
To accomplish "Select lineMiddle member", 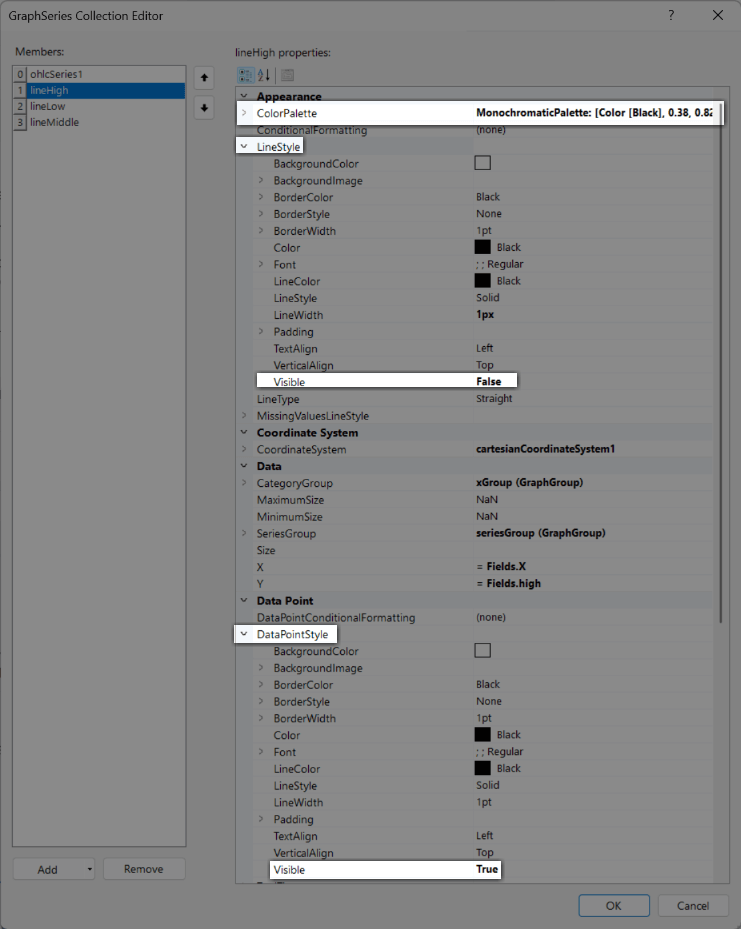I will coord(100,122).
